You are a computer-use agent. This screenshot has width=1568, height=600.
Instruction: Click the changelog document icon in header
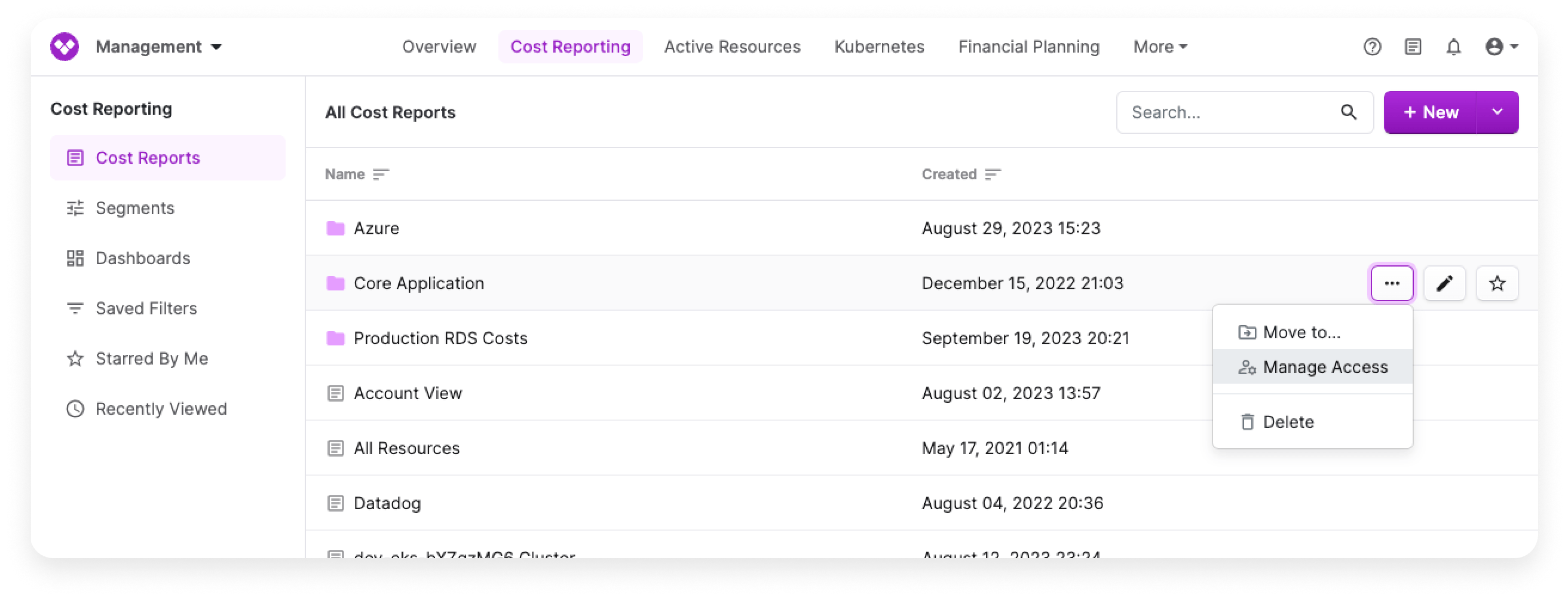(x=1412, y=47)
